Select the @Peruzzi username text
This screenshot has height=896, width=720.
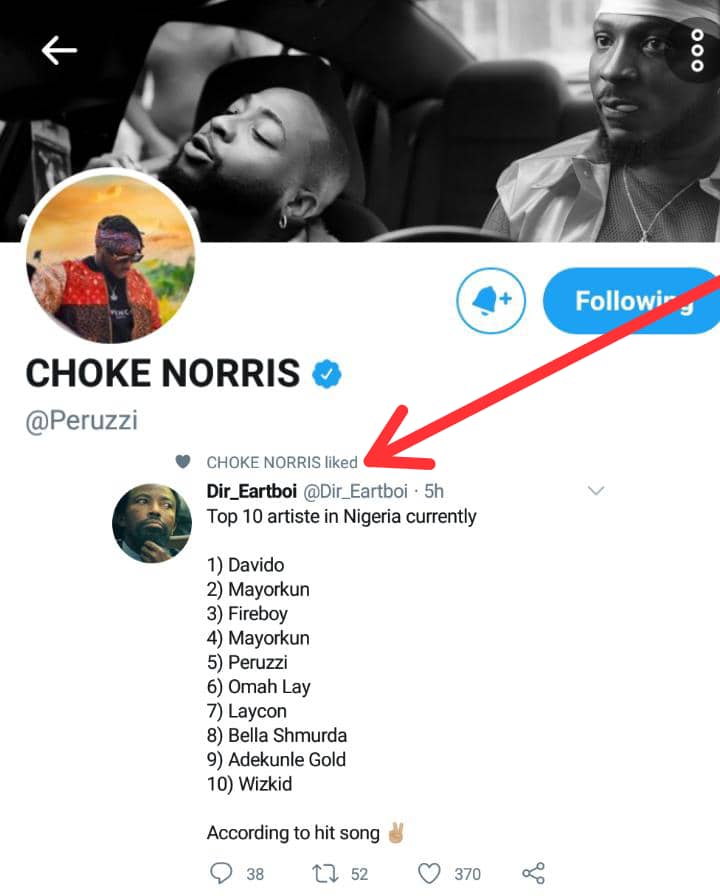(81, 421)
